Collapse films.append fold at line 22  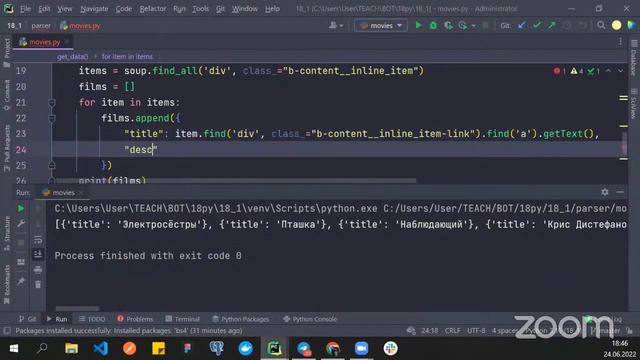(x=52, y=118)
